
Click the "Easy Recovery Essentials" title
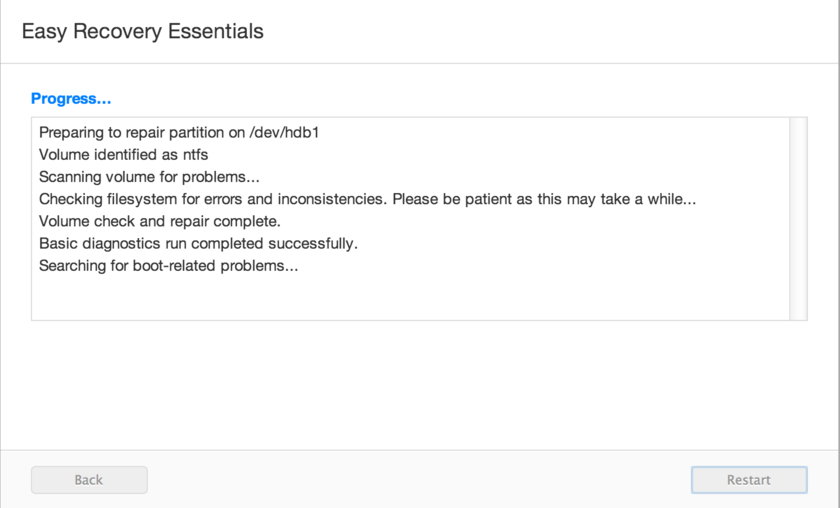pyautogui.click(x=142, y=31)
